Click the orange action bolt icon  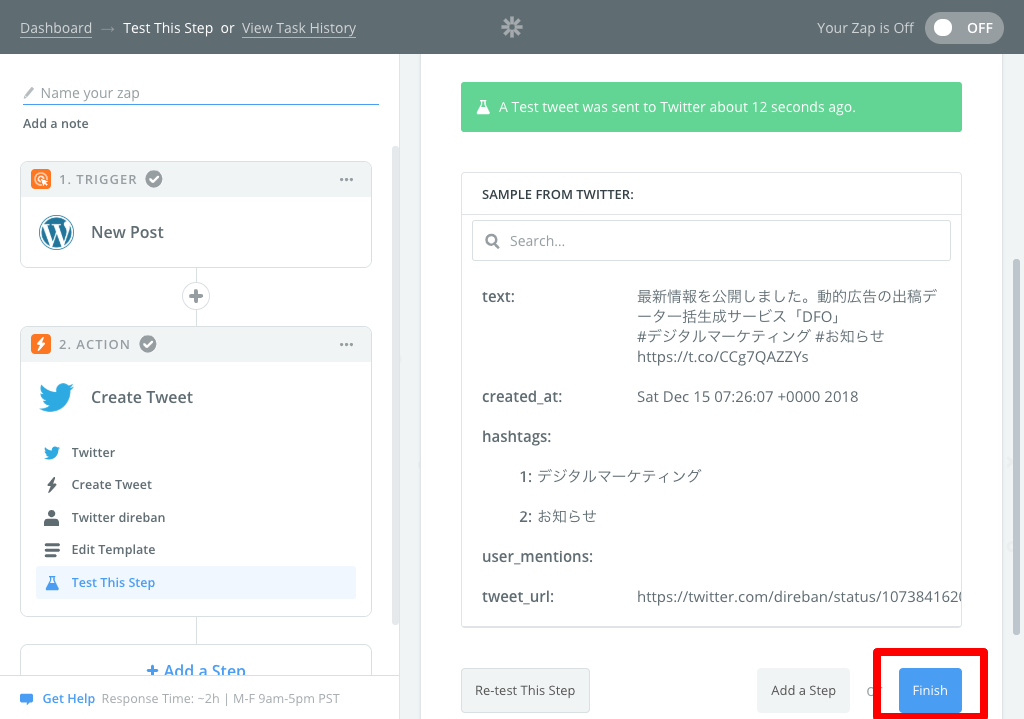(x=41, y=344)
